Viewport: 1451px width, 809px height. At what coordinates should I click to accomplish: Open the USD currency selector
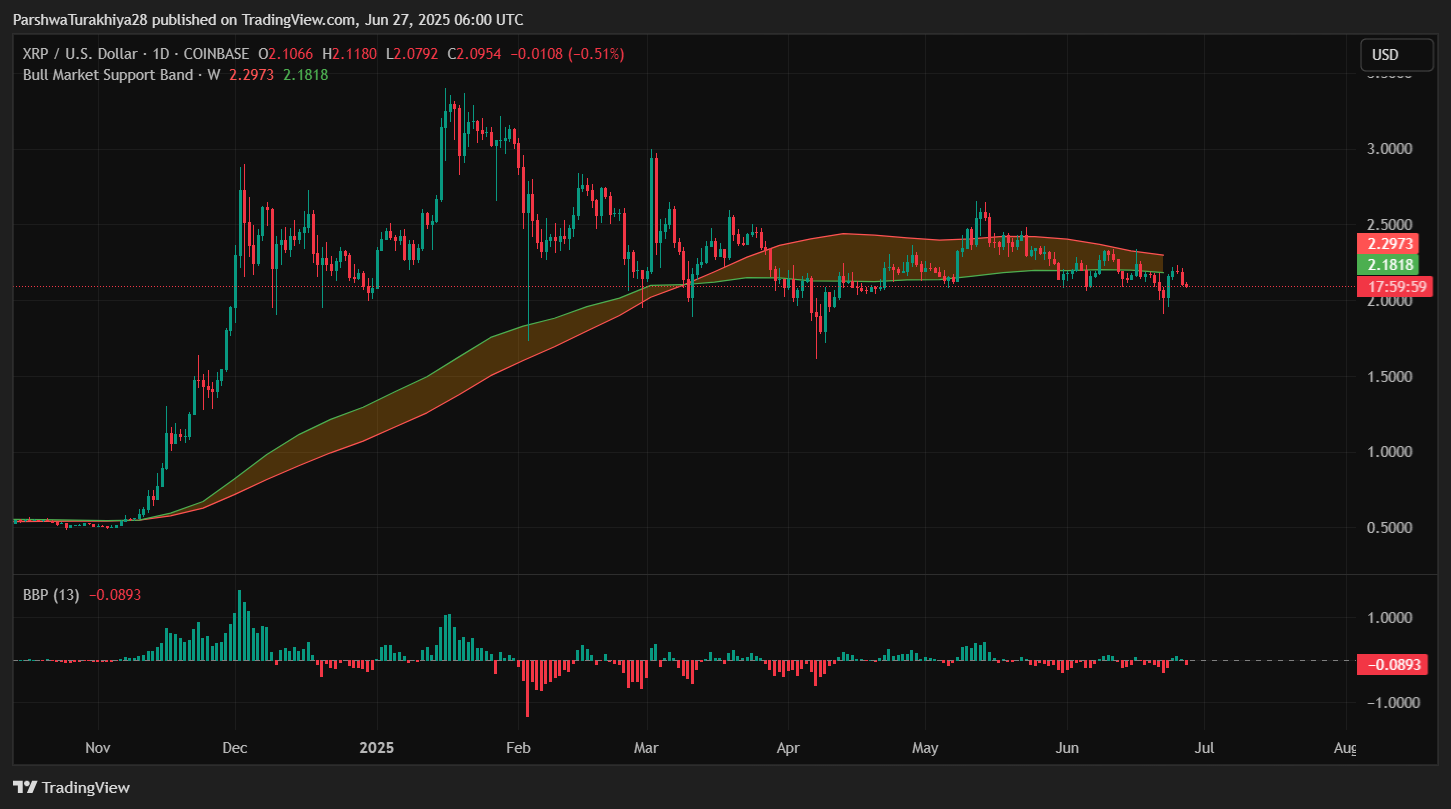pos(1389,55)
